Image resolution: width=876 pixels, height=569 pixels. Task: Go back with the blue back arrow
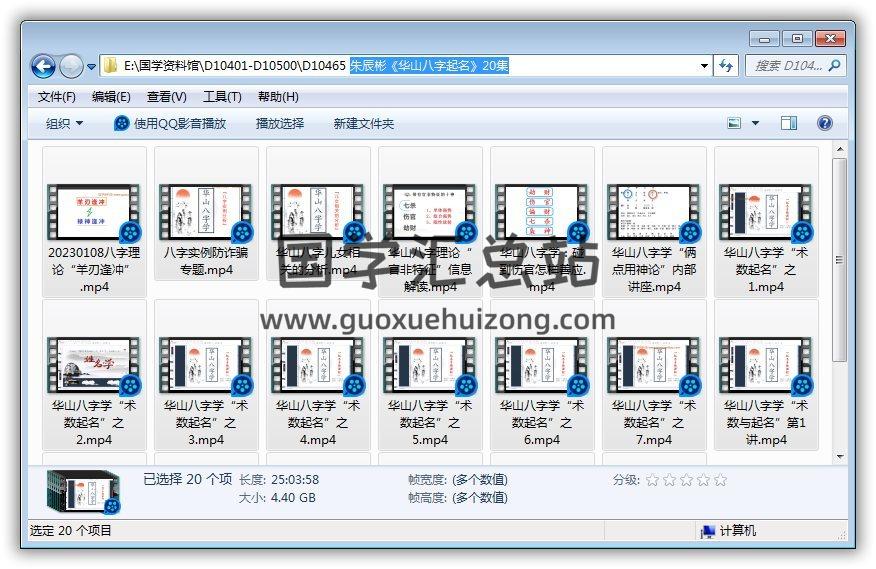pos(43,67)
